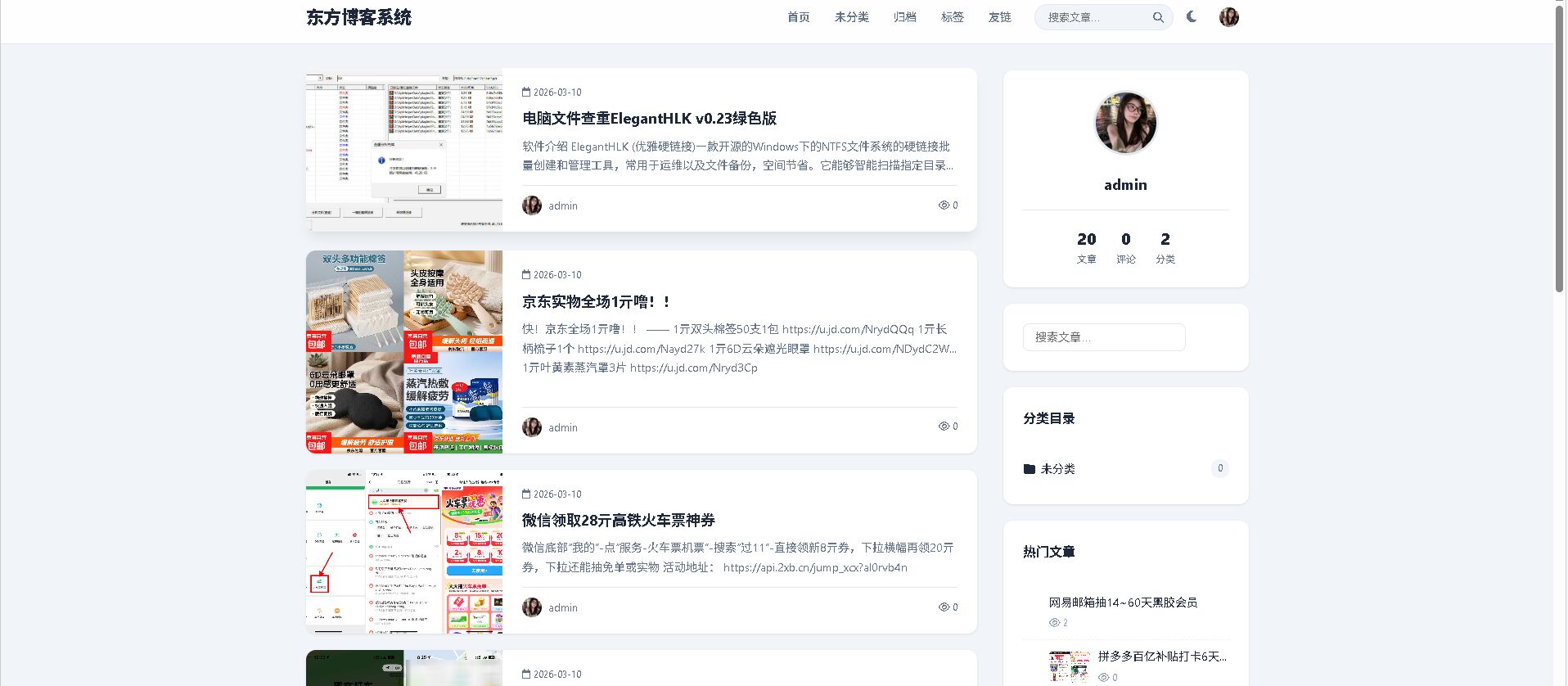Open the 微信领取28元高铁火车票神券 article
This screenshot has width=1568, height=686.
point(618,521)
